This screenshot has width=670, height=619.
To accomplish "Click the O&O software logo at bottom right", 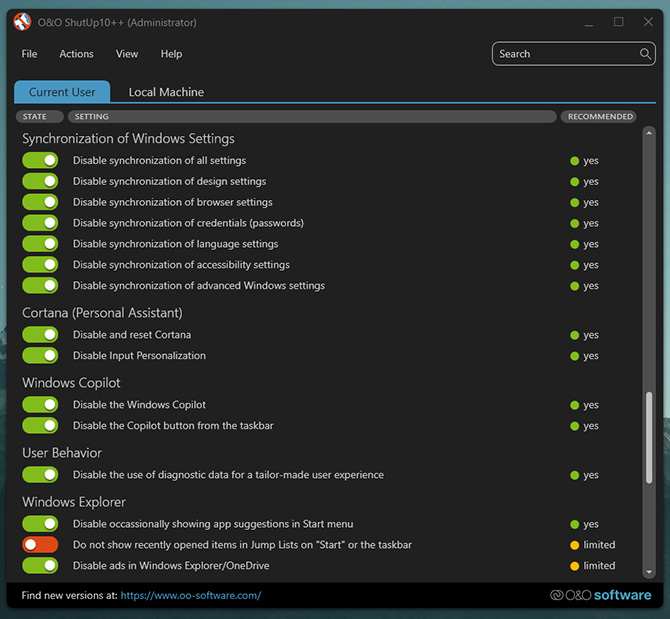I will 600,595.
